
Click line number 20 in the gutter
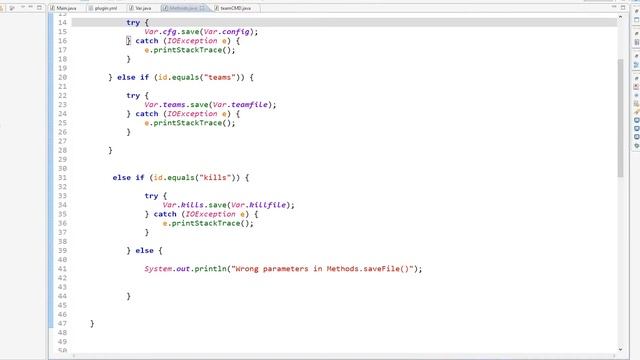click(62, 78)
